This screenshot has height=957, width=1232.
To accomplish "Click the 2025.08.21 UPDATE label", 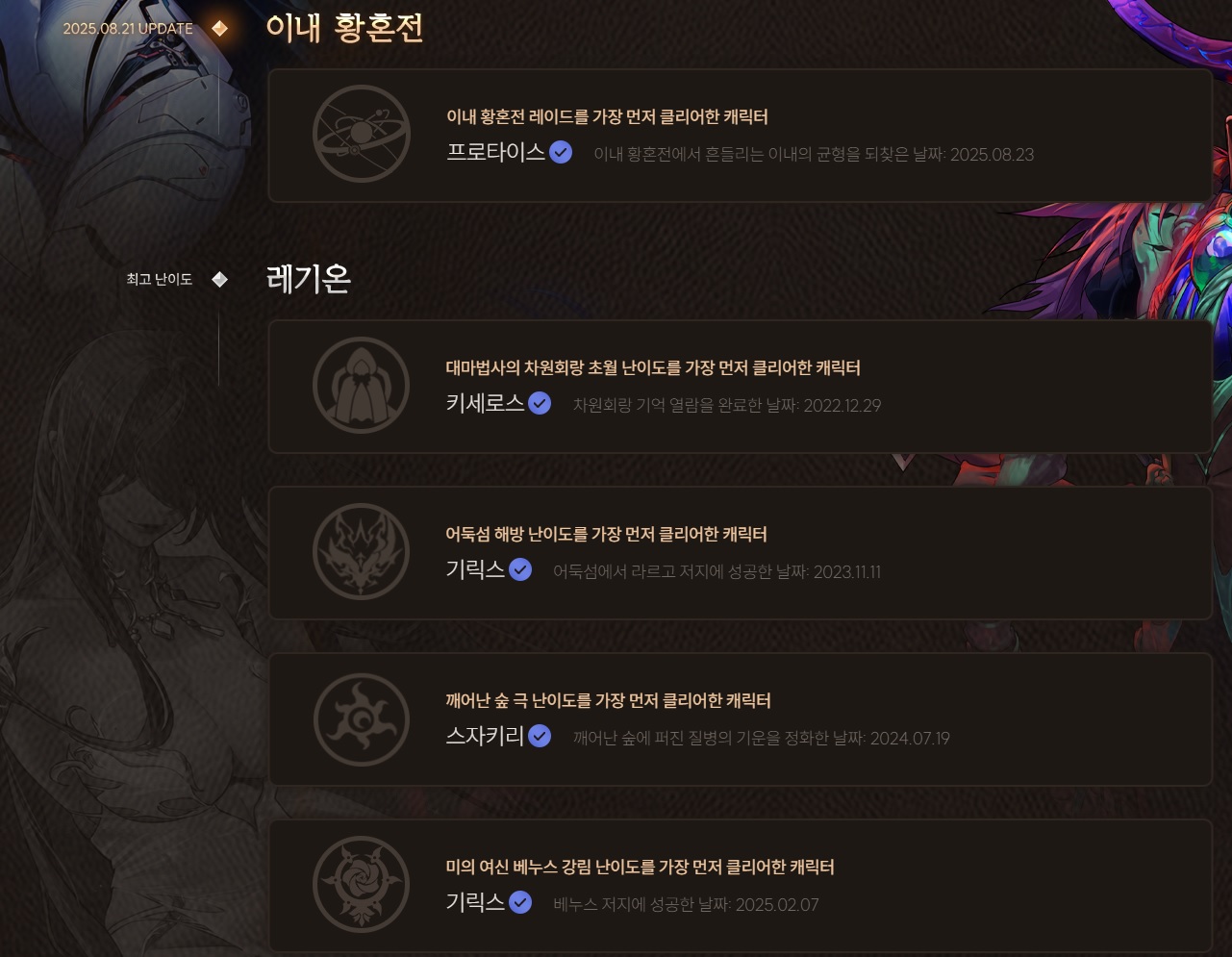I will point(128,29).
